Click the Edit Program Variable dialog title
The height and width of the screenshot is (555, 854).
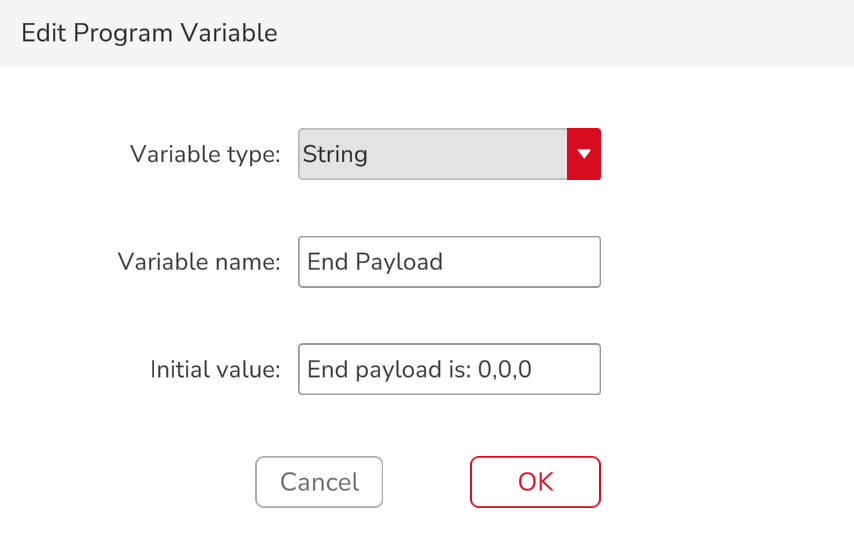pos(149,33)
